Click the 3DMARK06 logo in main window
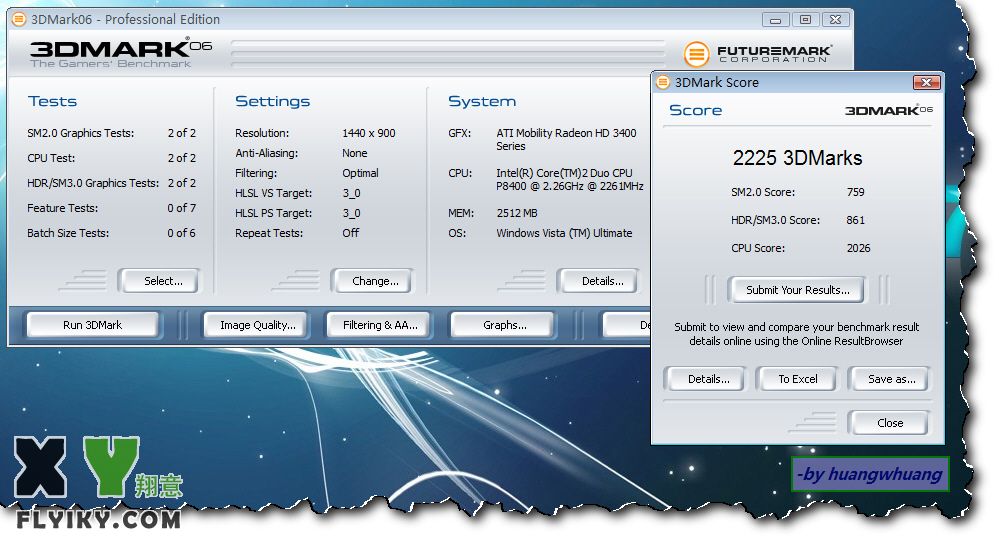Viewport: 999px width, 540px height. 120,53
